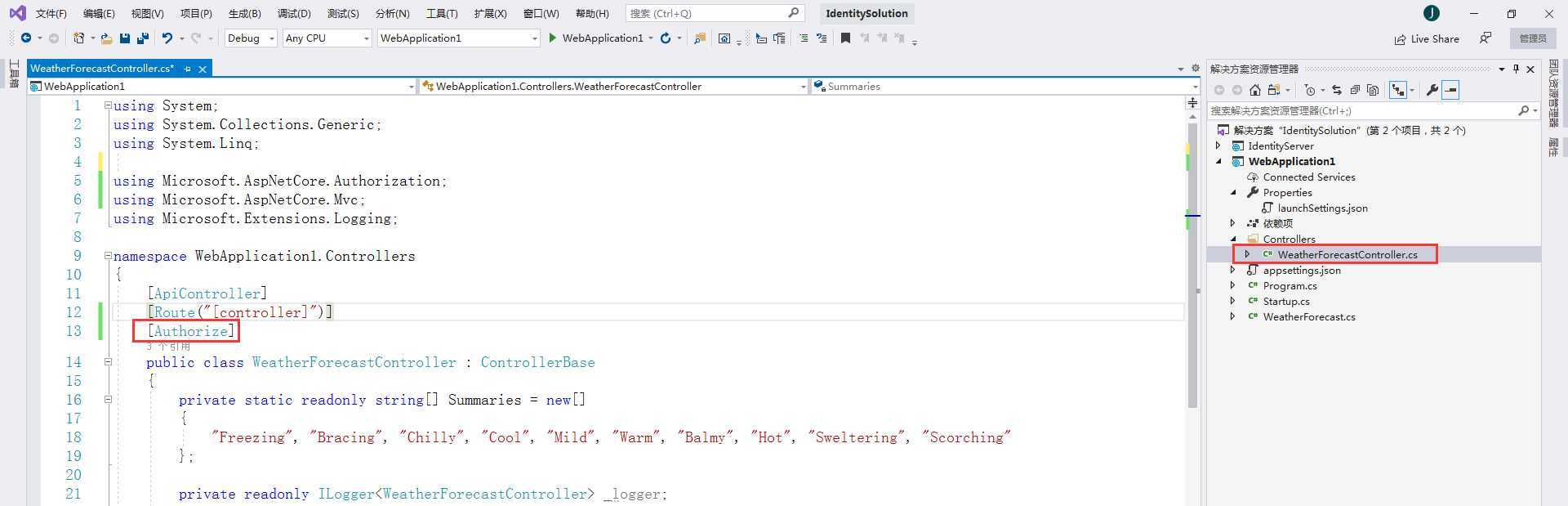Toggle a bookmark with bookmark icon
Viewport: 1568px width, 506px height.
click(x=845, y=38)
